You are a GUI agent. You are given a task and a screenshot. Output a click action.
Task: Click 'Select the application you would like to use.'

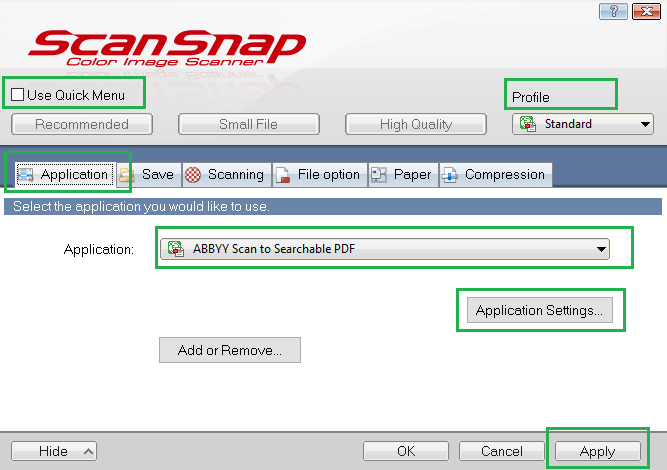[x=141, y=207]
